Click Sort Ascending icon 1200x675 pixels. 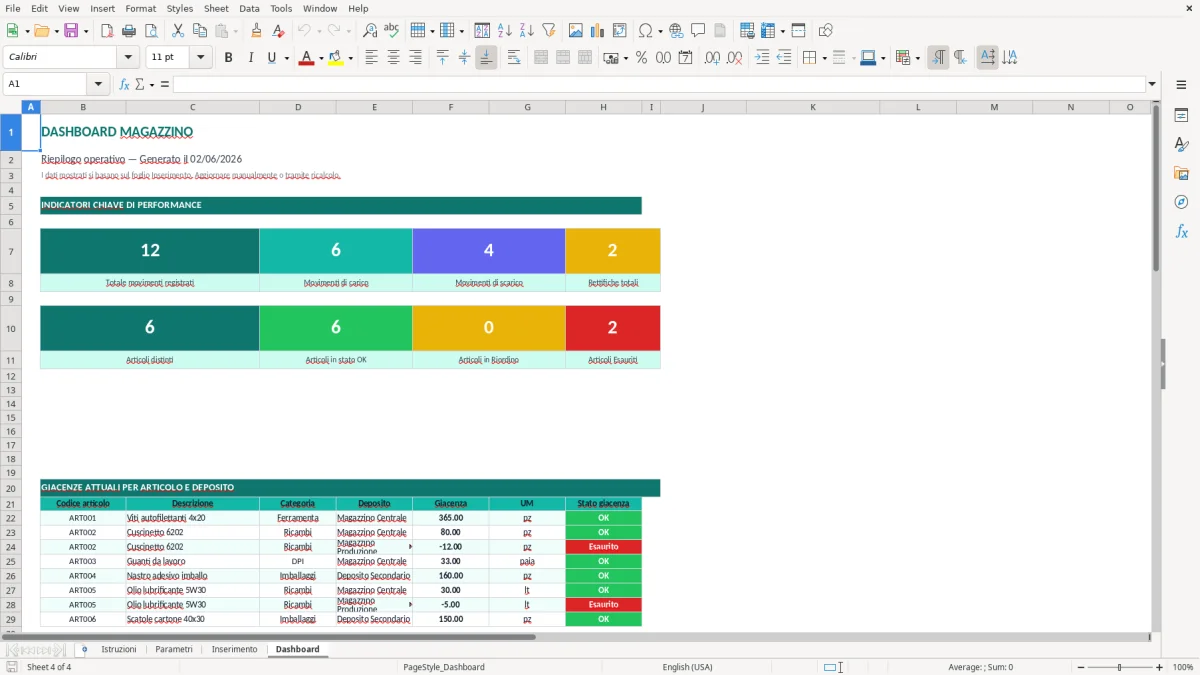505,31
